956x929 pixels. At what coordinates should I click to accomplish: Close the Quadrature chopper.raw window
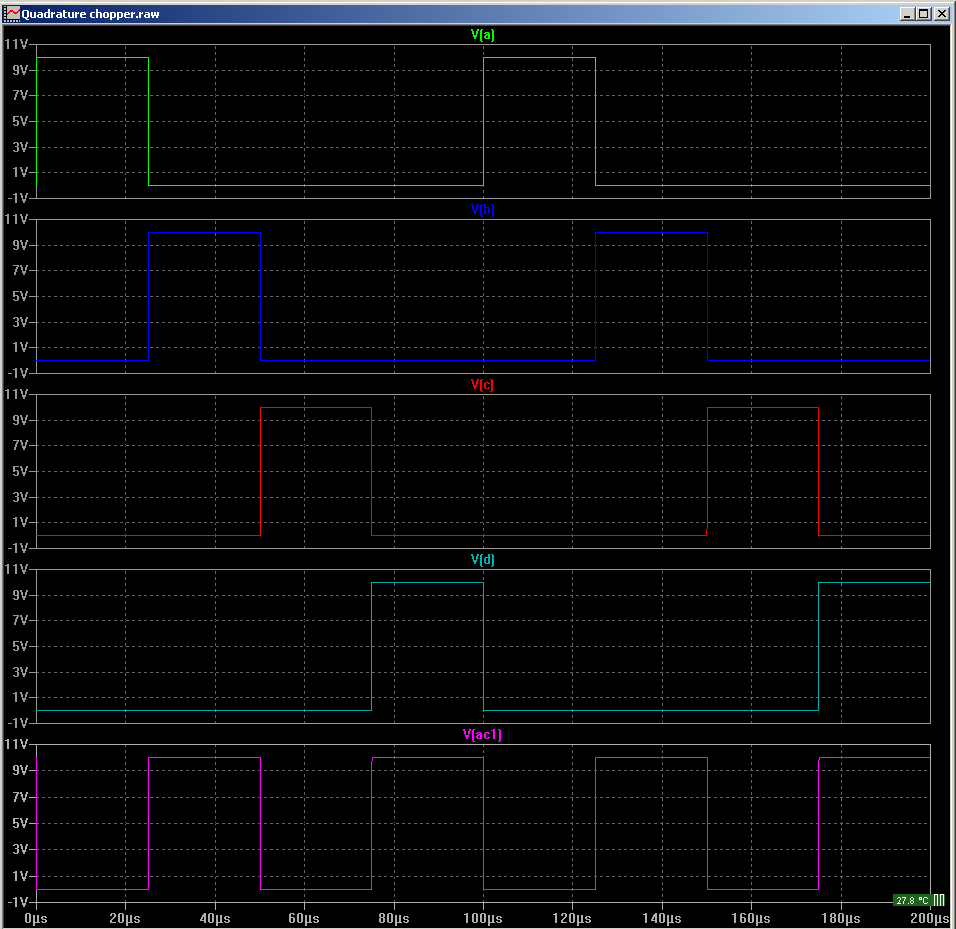[x=940, y=14]
